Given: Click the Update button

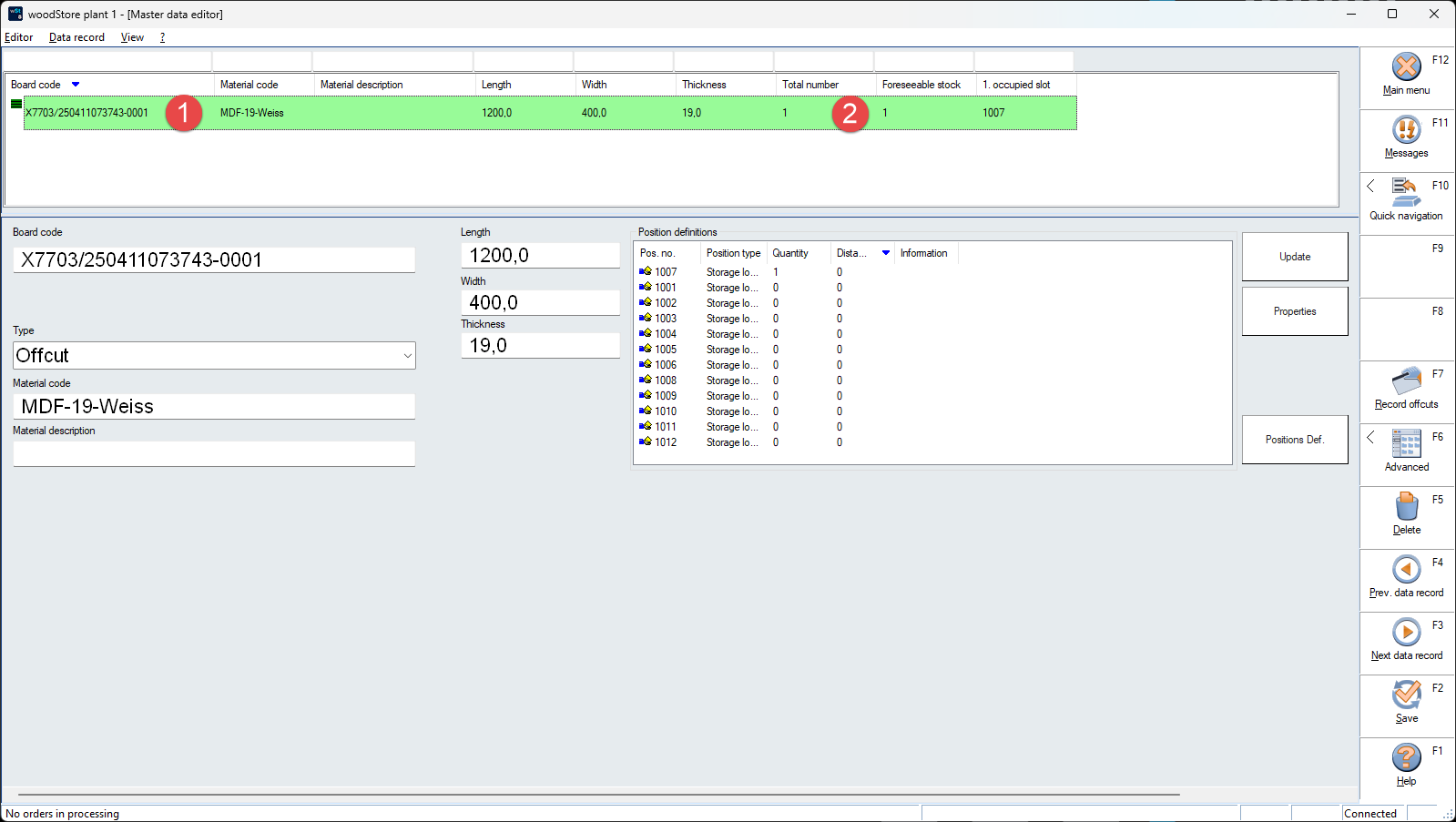Looking at the screenshot, I should coord(1295,257).
